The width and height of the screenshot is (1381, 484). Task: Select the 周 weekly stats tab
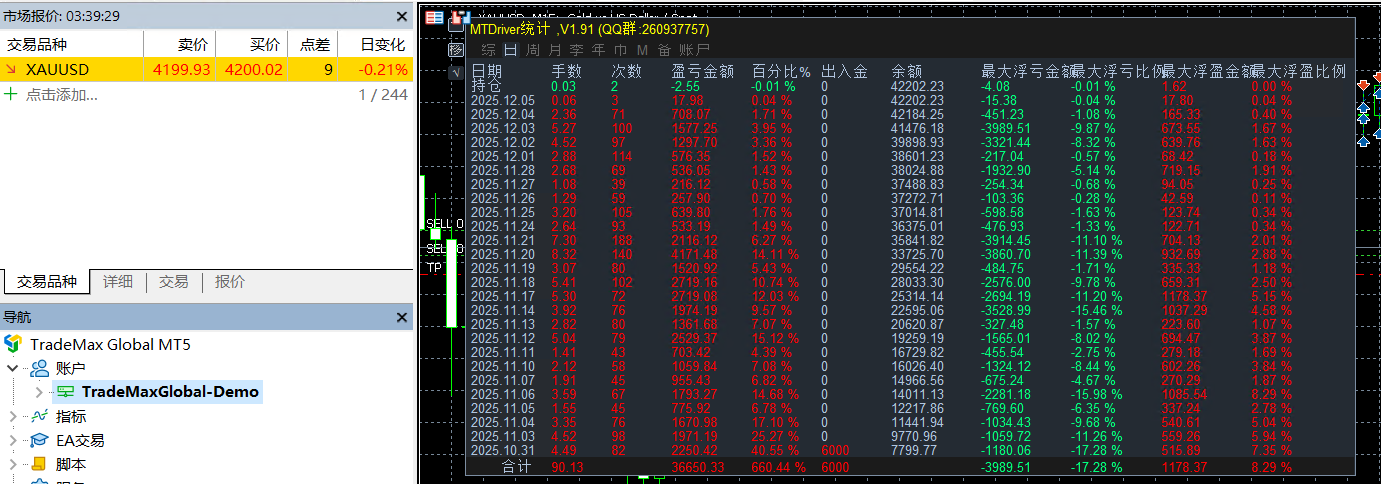[534, 50]
